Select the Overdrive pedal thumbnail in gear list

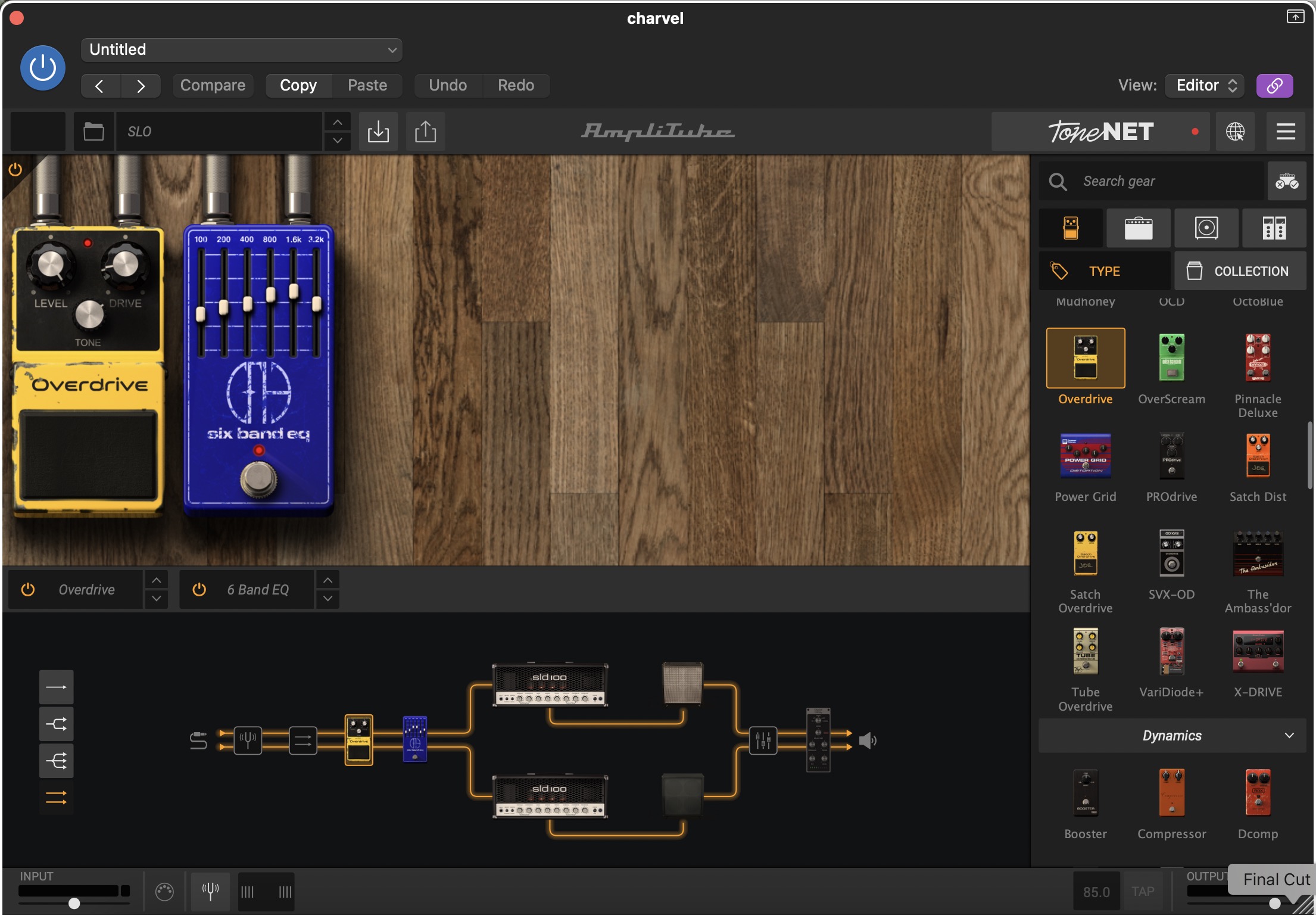point(1086,358)
